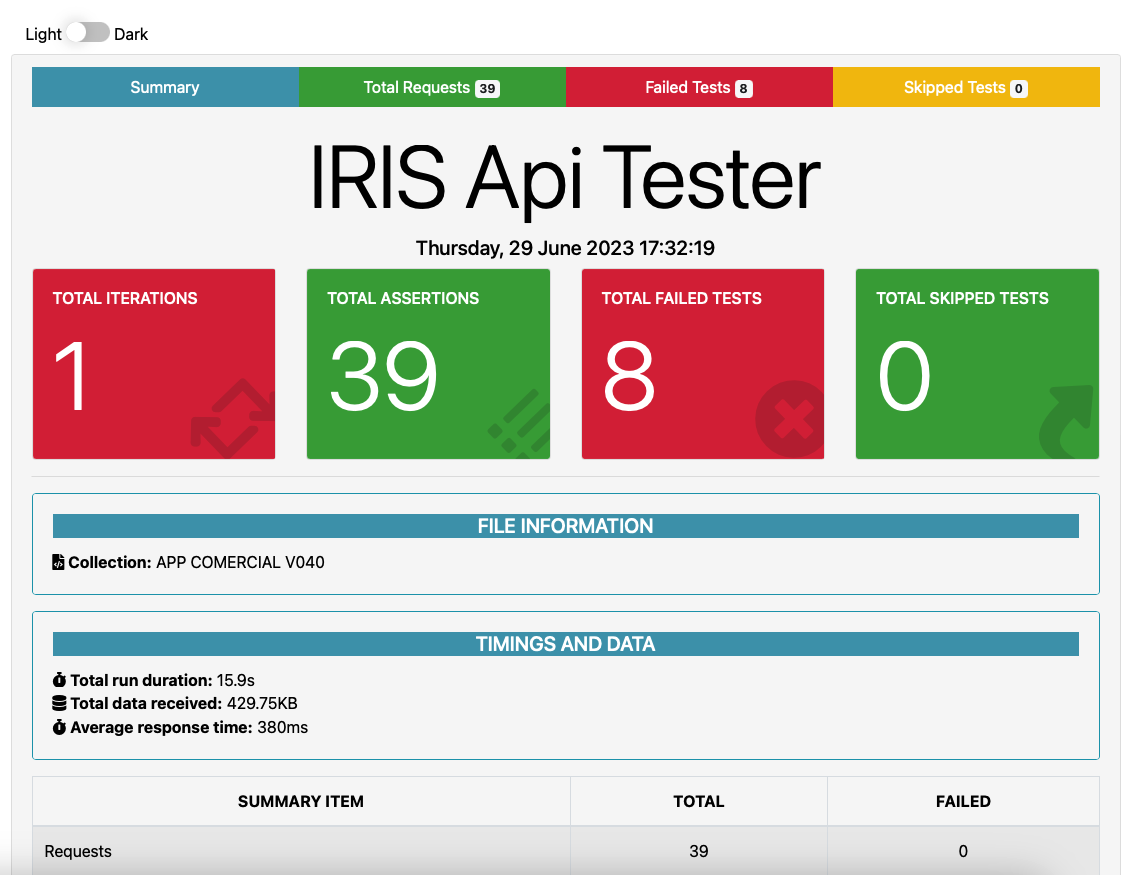The height and width of the screenshot is (875, 1140).
Task: Click the assertions checklist icon
Action: point(520,420)
